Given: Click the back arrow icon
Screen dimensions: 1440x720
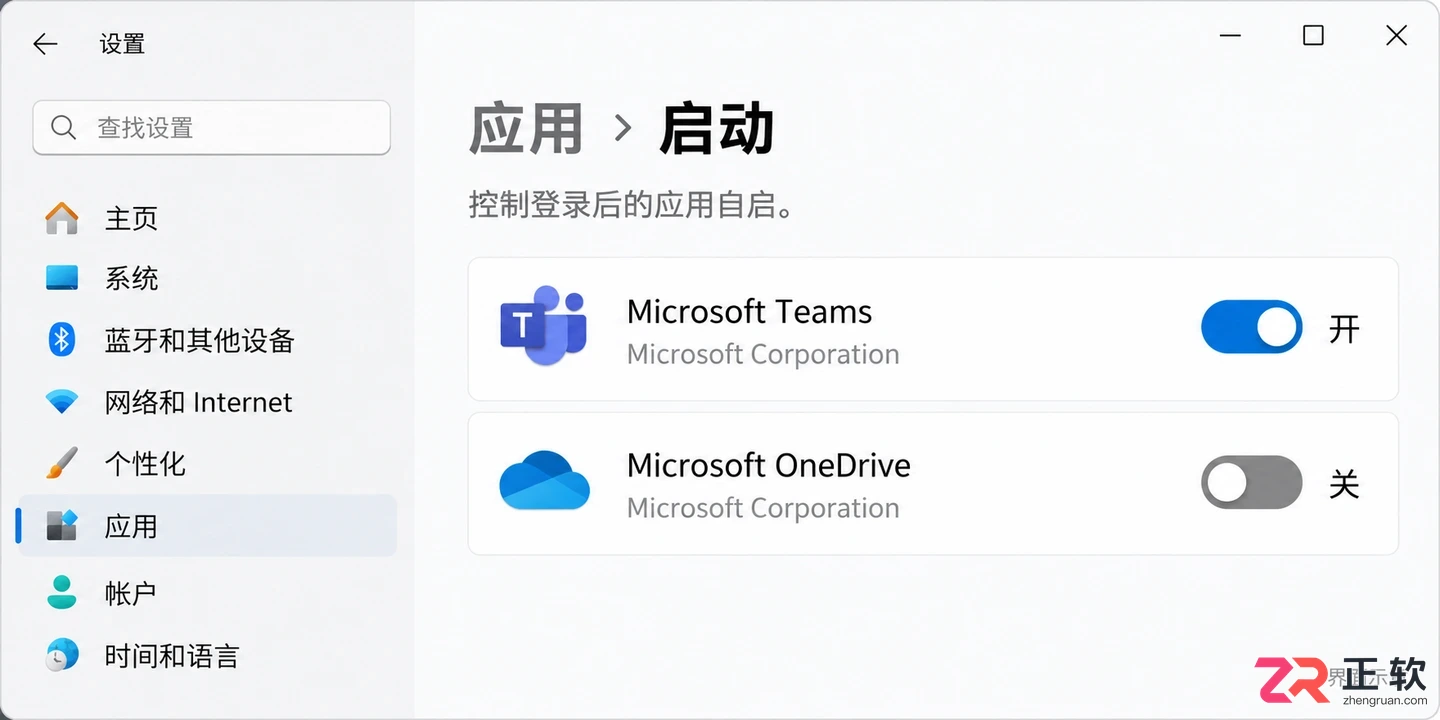Looking at the screenshot, I should (45, 44).
